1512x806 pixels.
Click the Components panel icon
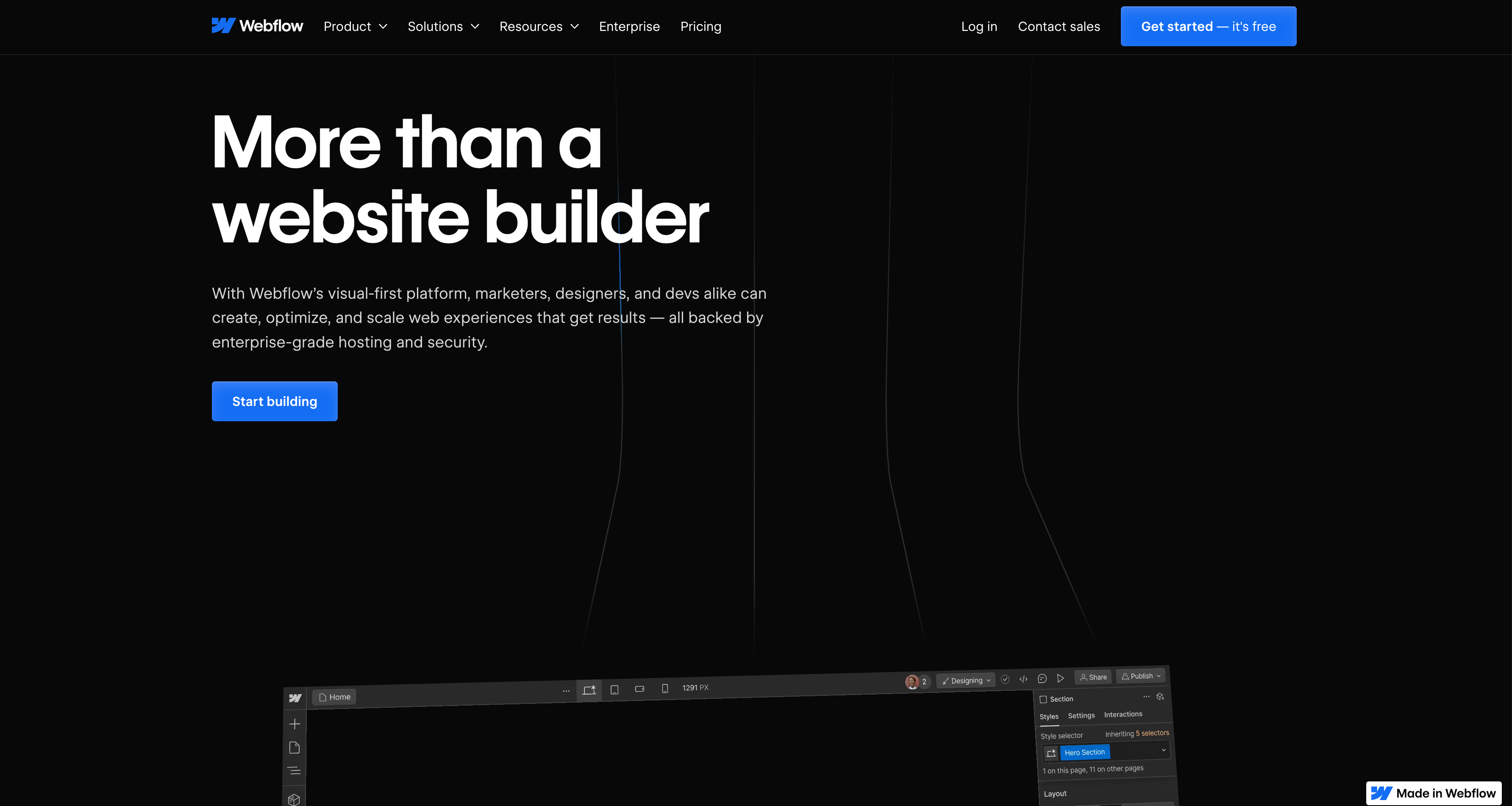click(296, 797)
